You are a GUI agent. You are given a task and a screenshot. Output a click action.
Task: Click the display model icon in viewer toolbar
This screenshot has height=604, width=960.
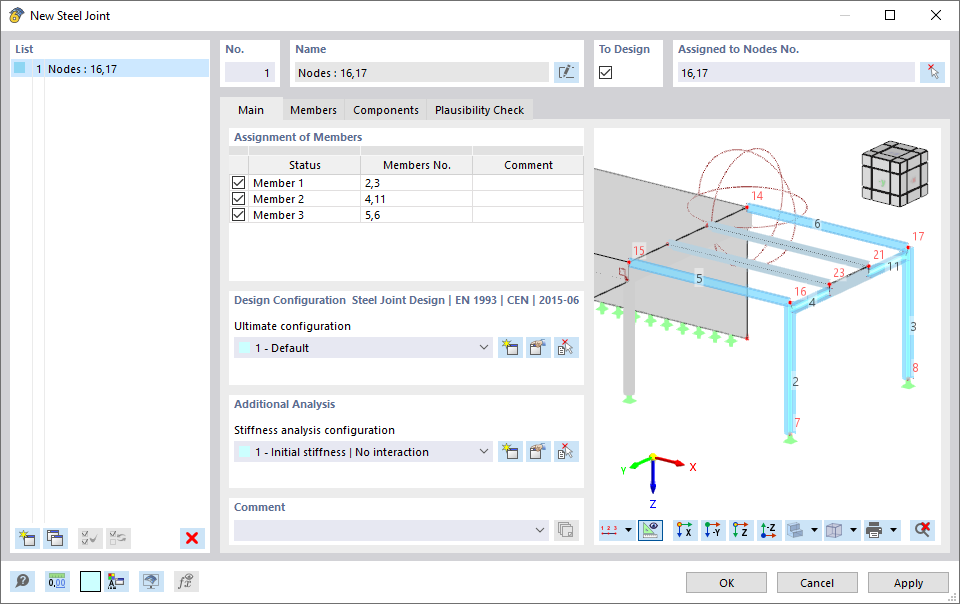pos(795,530)
